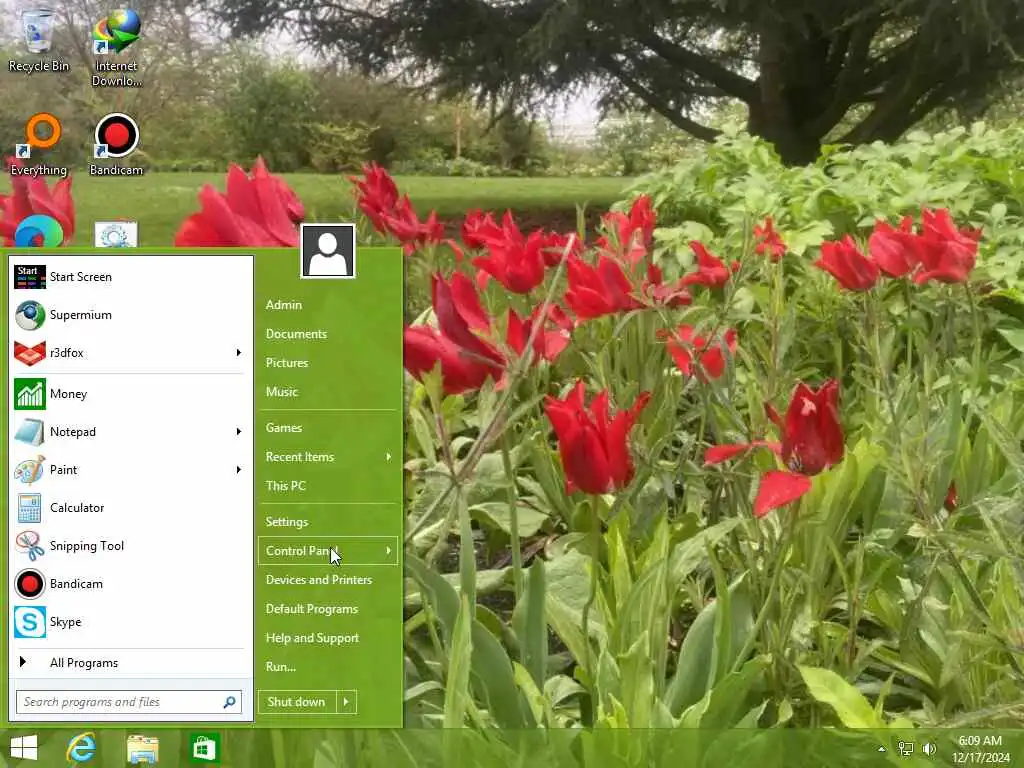Open Devices and Printers
This screenshot has width=1024, height=768.
tap(319, 580)
